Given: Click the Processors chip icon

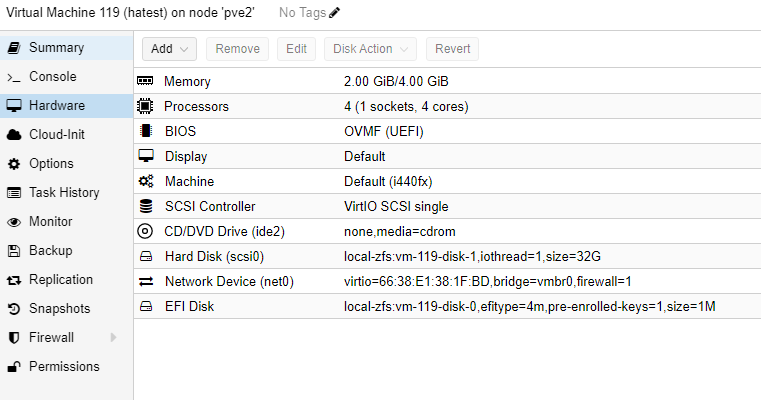Looking at the screenshot, I should coord(145,106).
